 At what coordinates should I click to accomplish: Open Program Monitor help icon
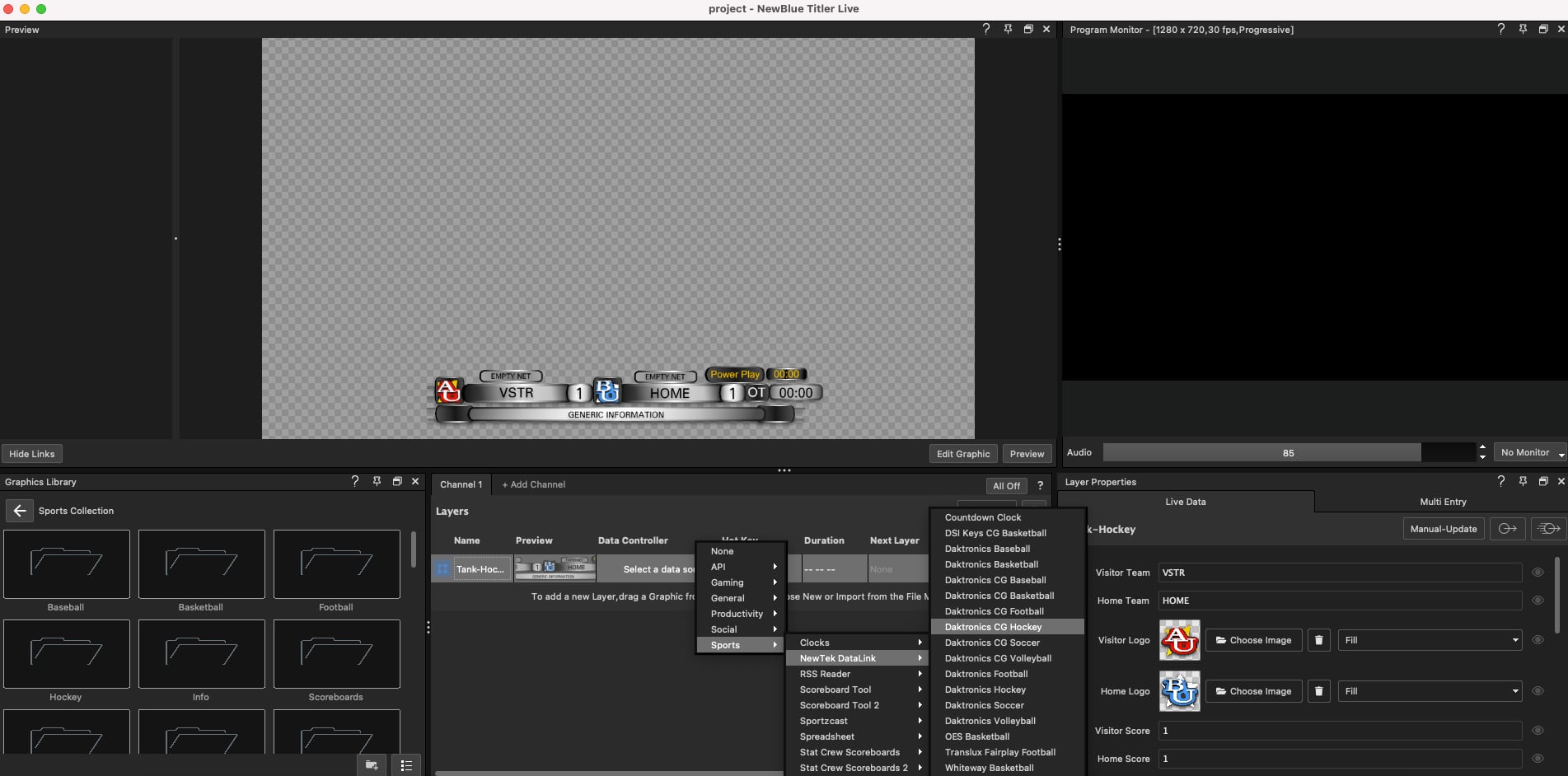point(1500,29)
